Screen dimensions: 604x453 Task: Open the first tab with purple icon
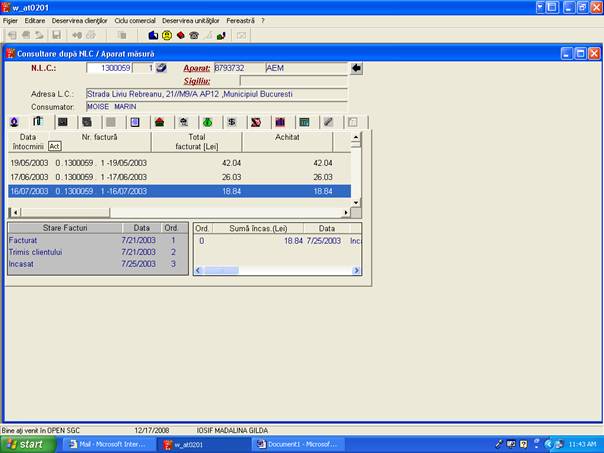14,121
